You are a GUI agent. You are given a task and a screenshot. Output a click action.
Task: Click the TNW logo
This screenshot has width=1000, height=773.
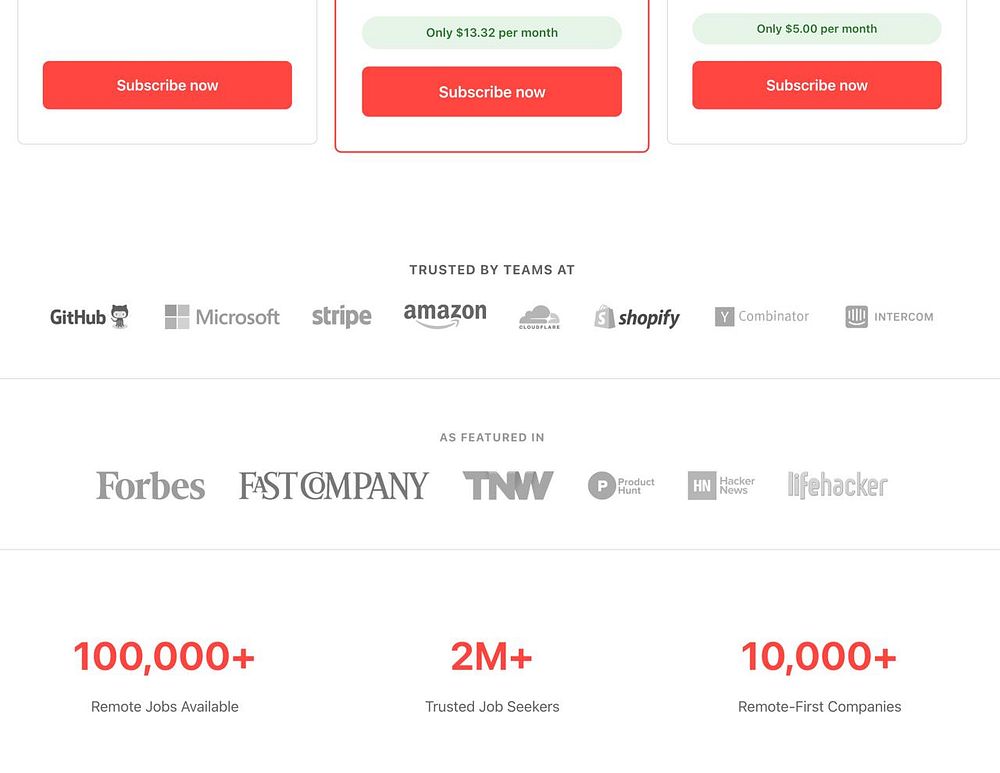(x=508, y=486)
